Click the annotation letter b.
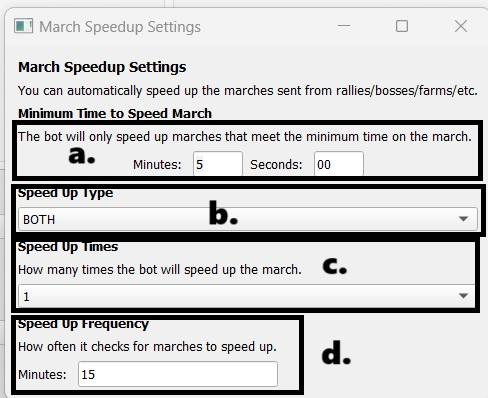This screenshot has height=398, width=488. coord(223,213)
